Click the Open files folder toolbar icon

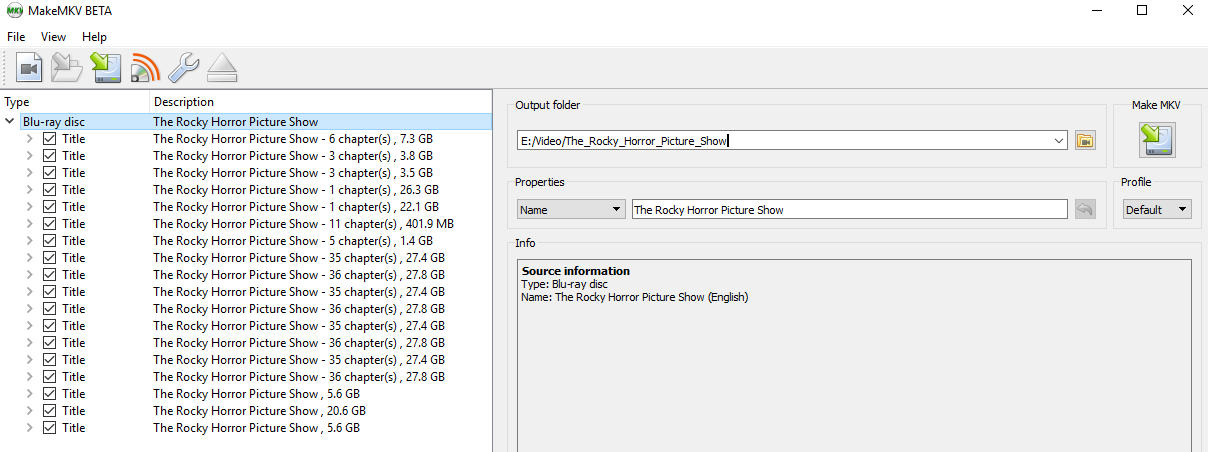coord(67,67)
